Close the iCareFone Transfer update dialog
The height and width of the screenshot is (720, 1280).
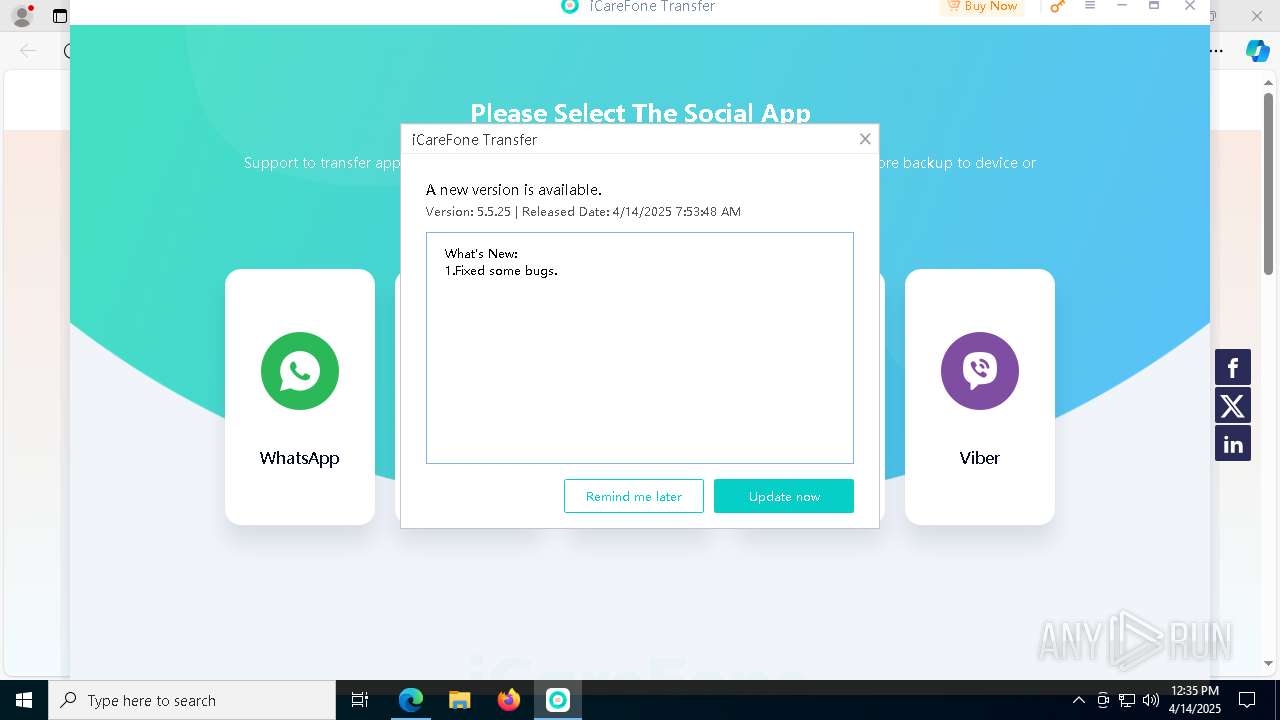(x=865, y=139)
